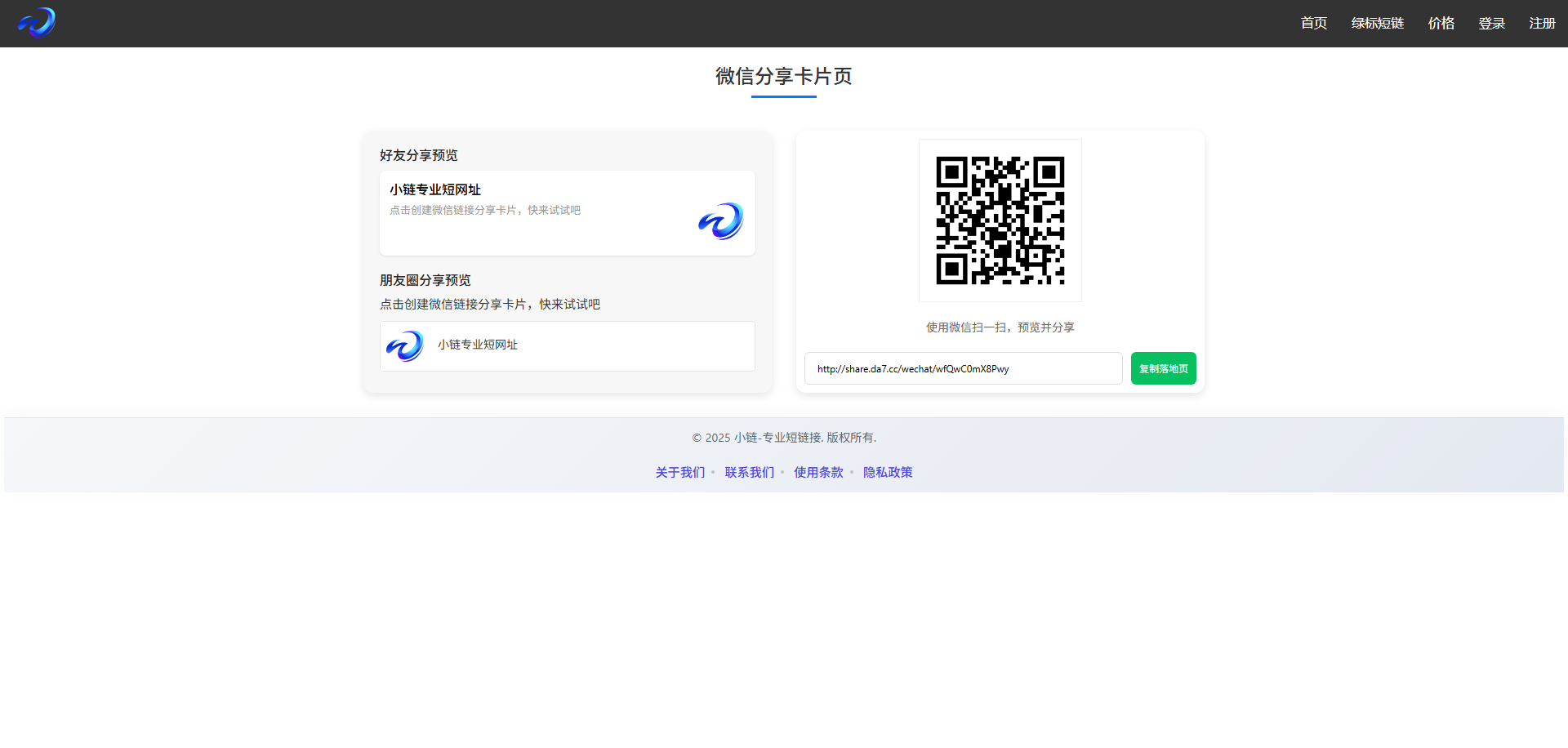Click the 小链专业短网址 friend share card
Image resolution: width=1568 pixels, height=748 pixels.
point(567,212)
